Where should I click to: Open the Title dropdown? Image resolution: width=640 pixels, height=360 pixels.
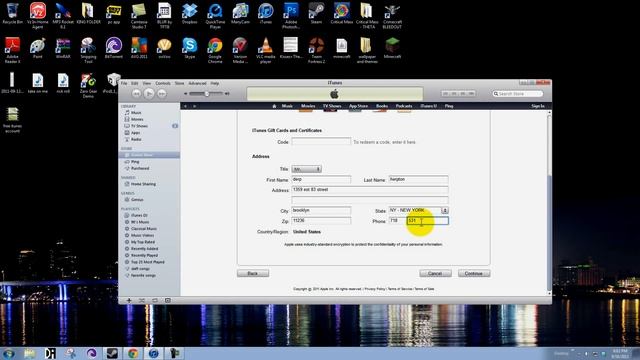[x=307, y=169]
